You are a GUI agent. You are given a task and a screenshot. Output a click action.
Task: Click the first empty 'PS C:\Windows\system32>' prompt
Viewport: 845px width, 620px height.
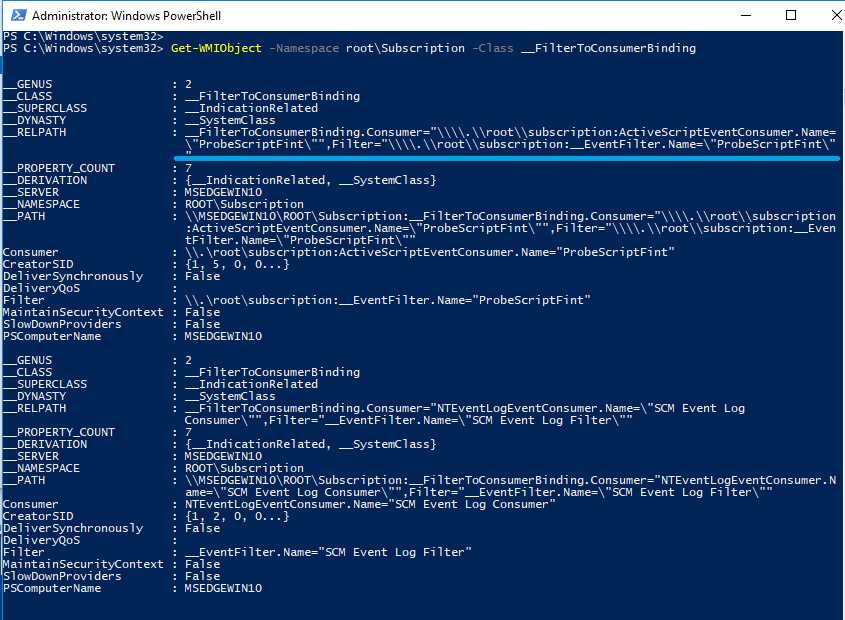tap(83, 36)
